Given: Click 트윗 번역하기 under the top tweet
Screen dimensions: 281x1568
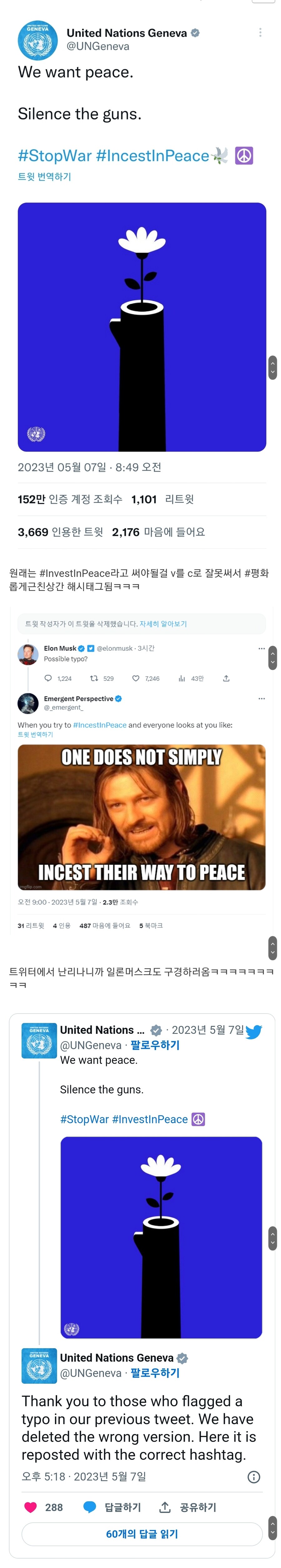Looking at the screenshot, I should pos(44,176).
